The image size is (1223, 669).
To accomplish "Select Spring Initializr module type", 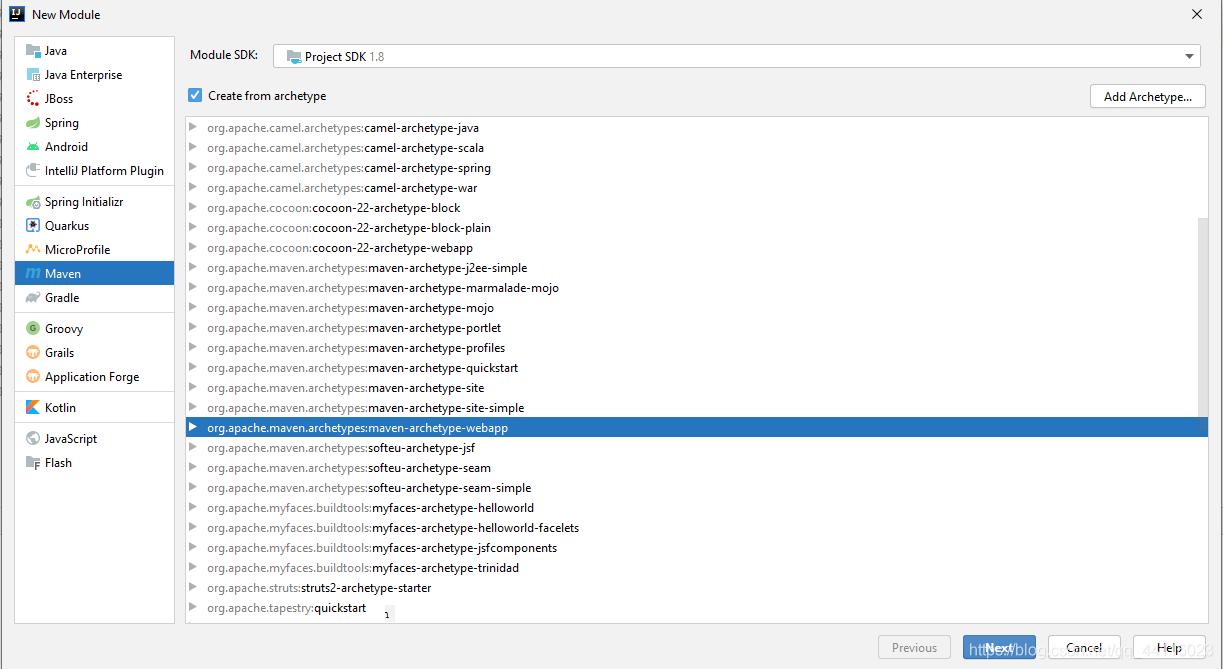I will pos(84,202).
